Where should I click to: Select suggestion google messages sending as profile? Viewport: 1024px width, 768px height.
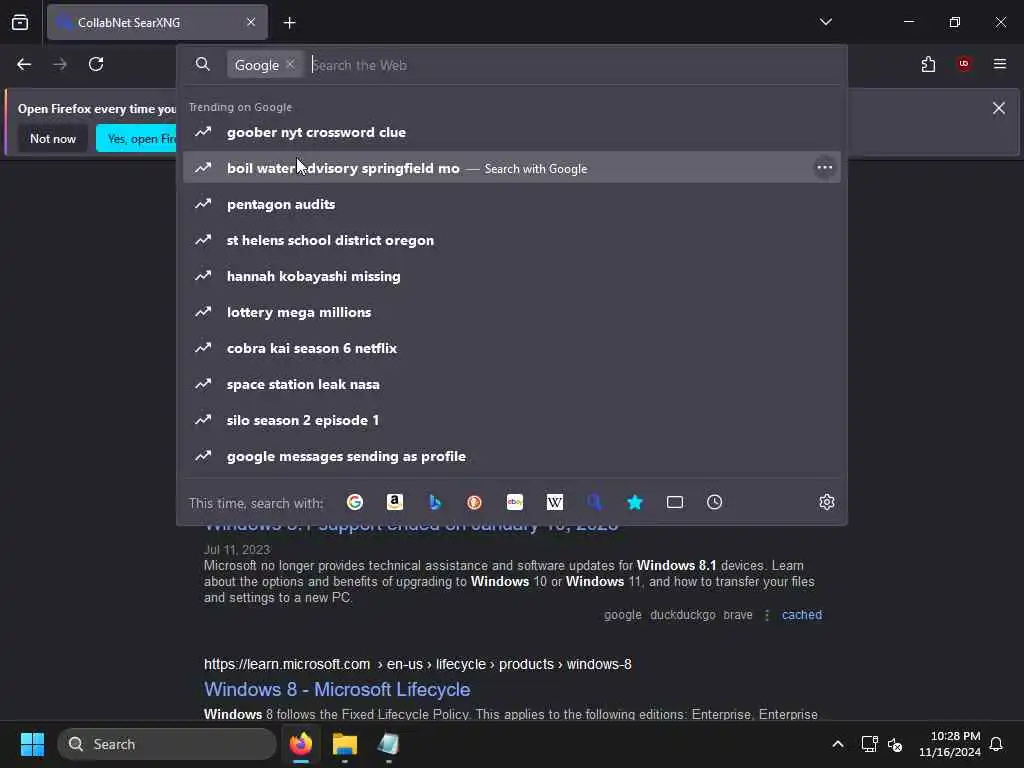(511, 456)
